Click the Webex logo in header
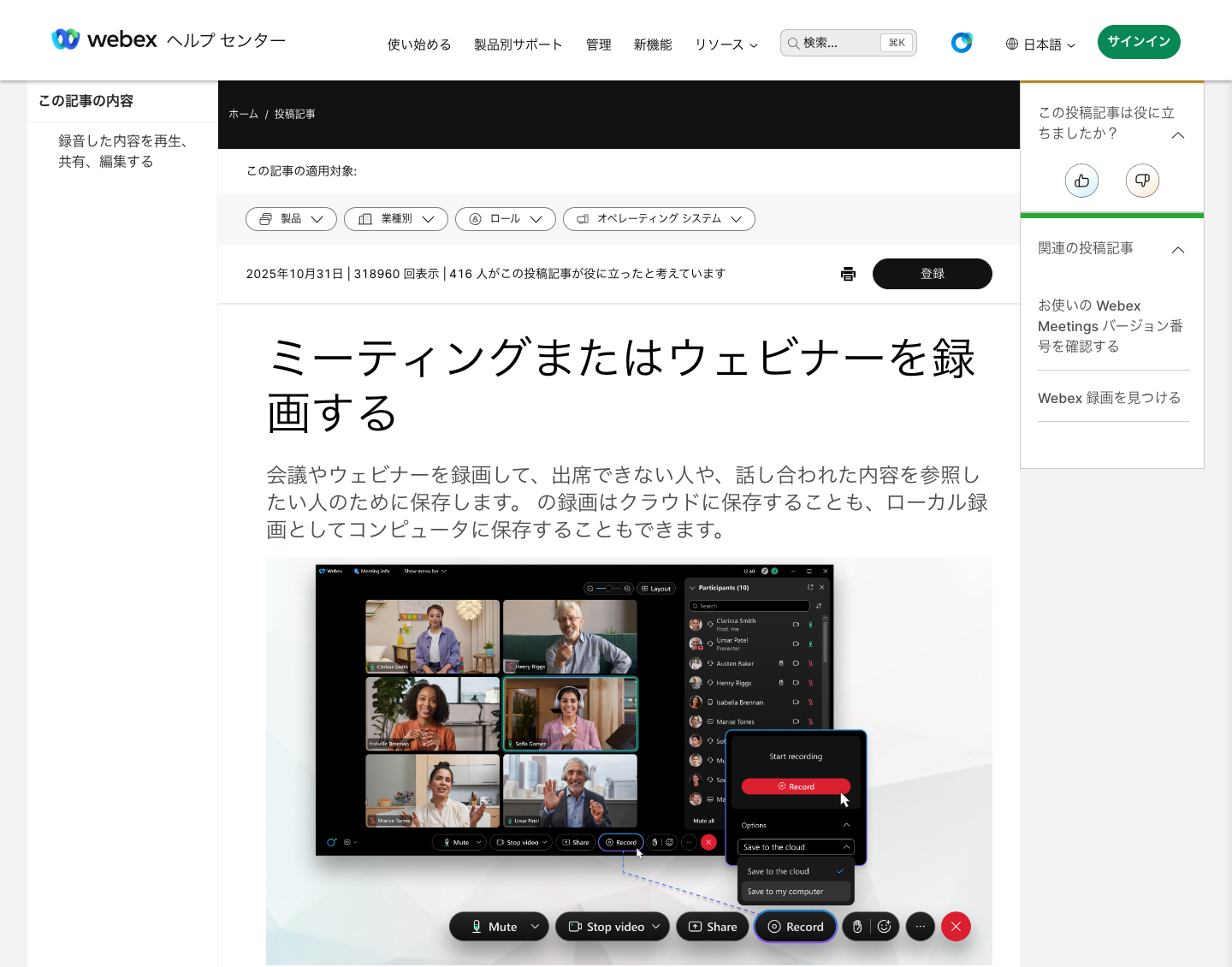The width and height of the screenshot is (1232, 967). coord(104,39)
